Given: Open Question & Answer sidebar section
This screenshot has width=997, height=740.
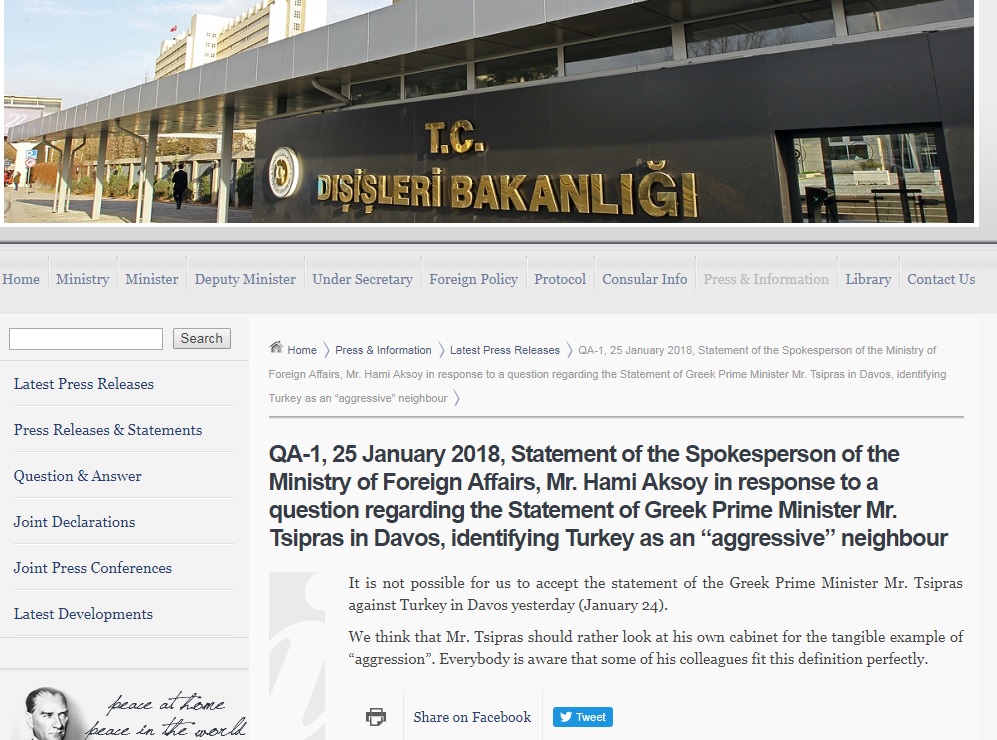Looking at the screenshot, I should click(78, 476).
